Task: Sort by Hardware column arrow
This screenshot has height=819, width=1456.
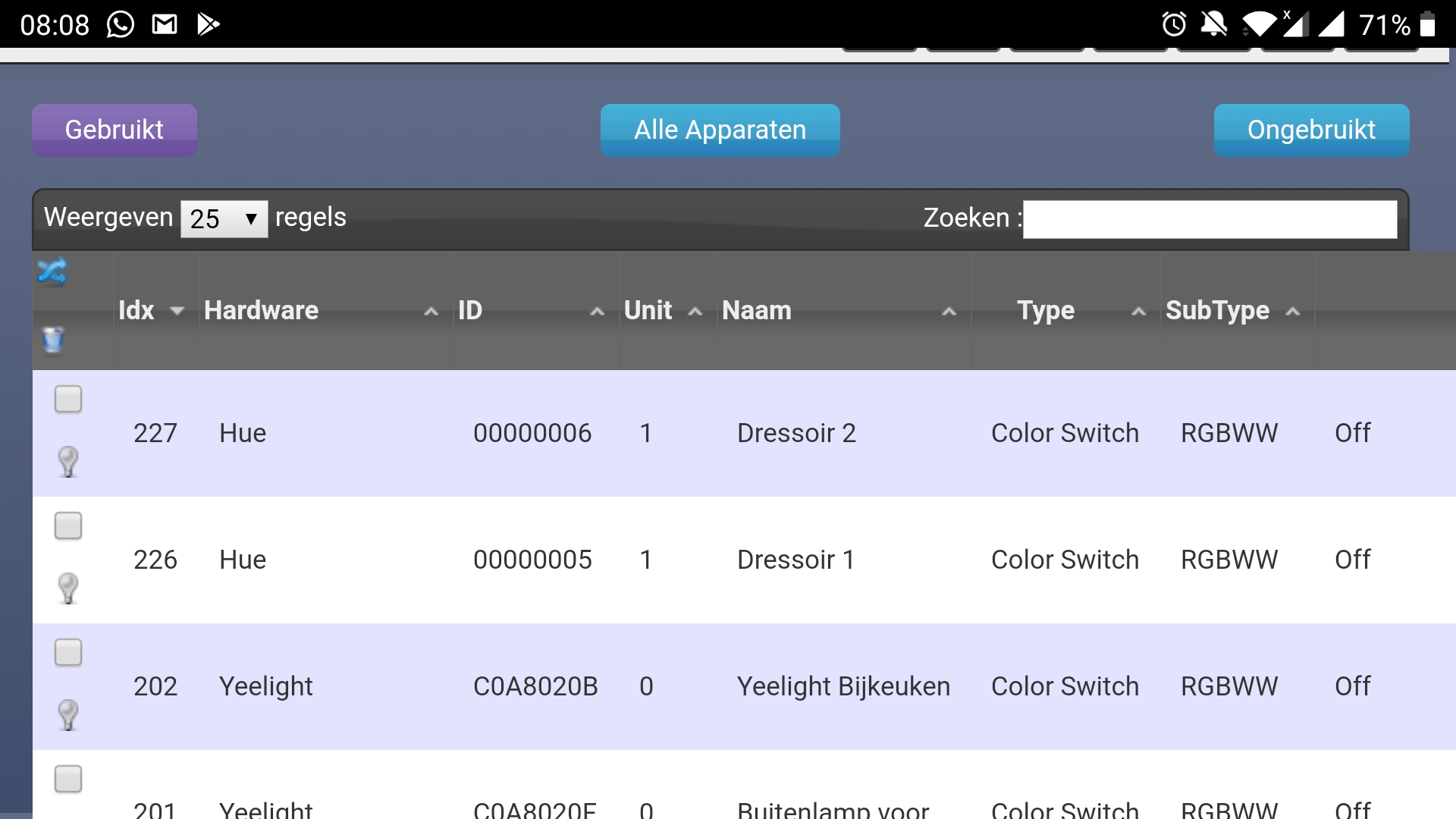Action: point(431,311)
